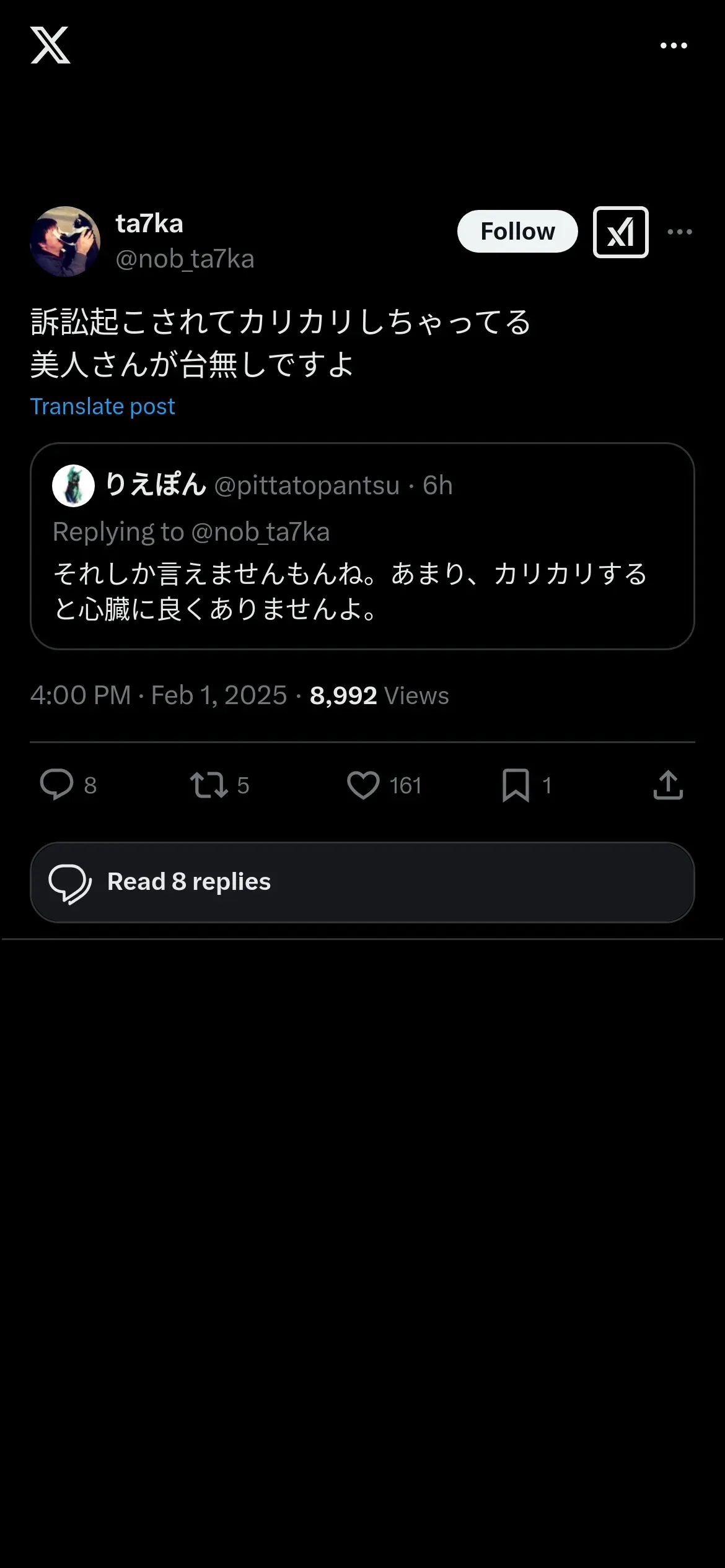The width and height of the screenshot is (725, 1568).
Task: Open the top-right page options menu
Action: [674, 45]
